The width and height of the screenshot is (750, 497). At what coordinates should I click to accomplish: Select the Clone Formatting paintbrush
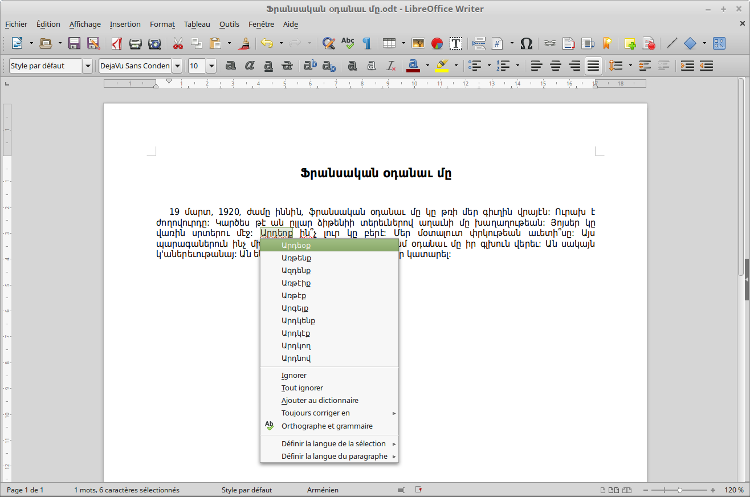tap(244, 44)
